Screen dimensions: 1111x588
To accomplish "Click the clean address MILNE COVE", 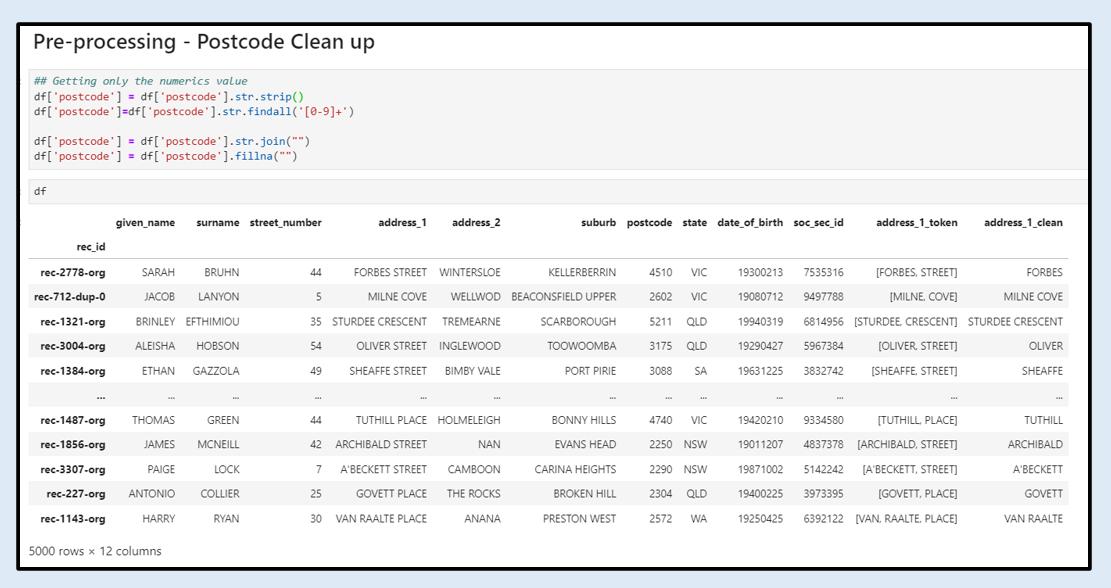I will [1033, 297].
